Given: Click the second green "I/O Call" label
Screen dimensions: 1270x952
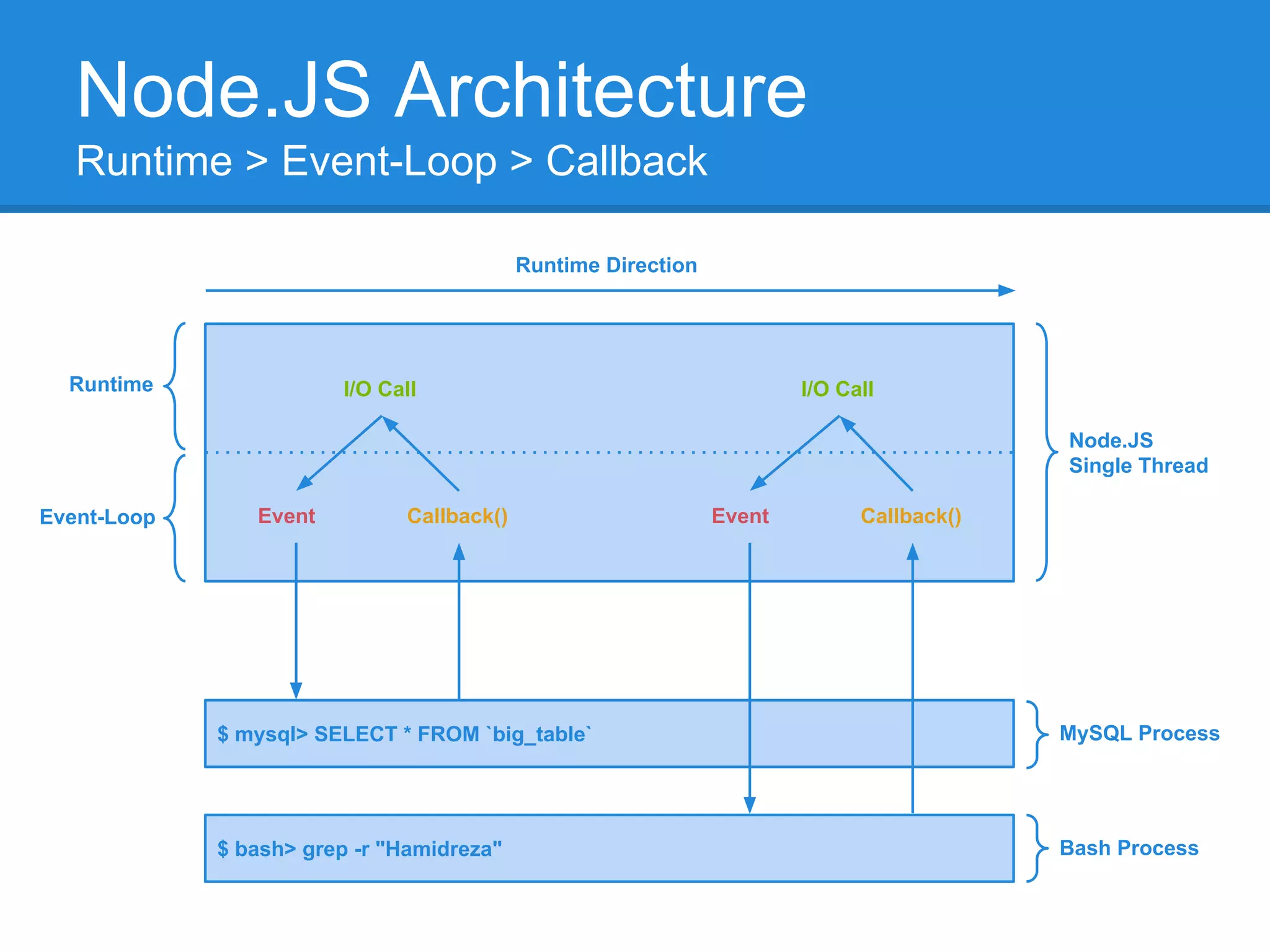Looking at the screenshot, I should pyautogui.click(x=837, y=389).
